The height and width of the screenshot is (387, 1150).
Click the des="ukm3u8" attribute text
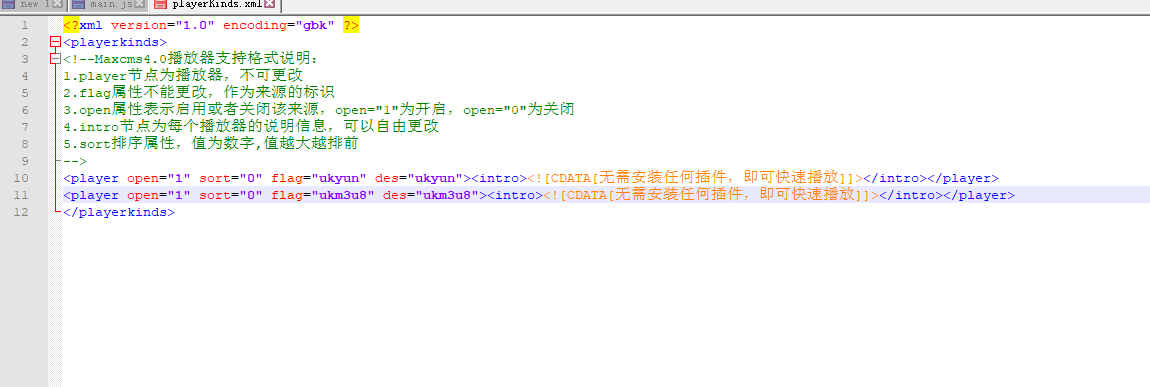click(431, 195)
